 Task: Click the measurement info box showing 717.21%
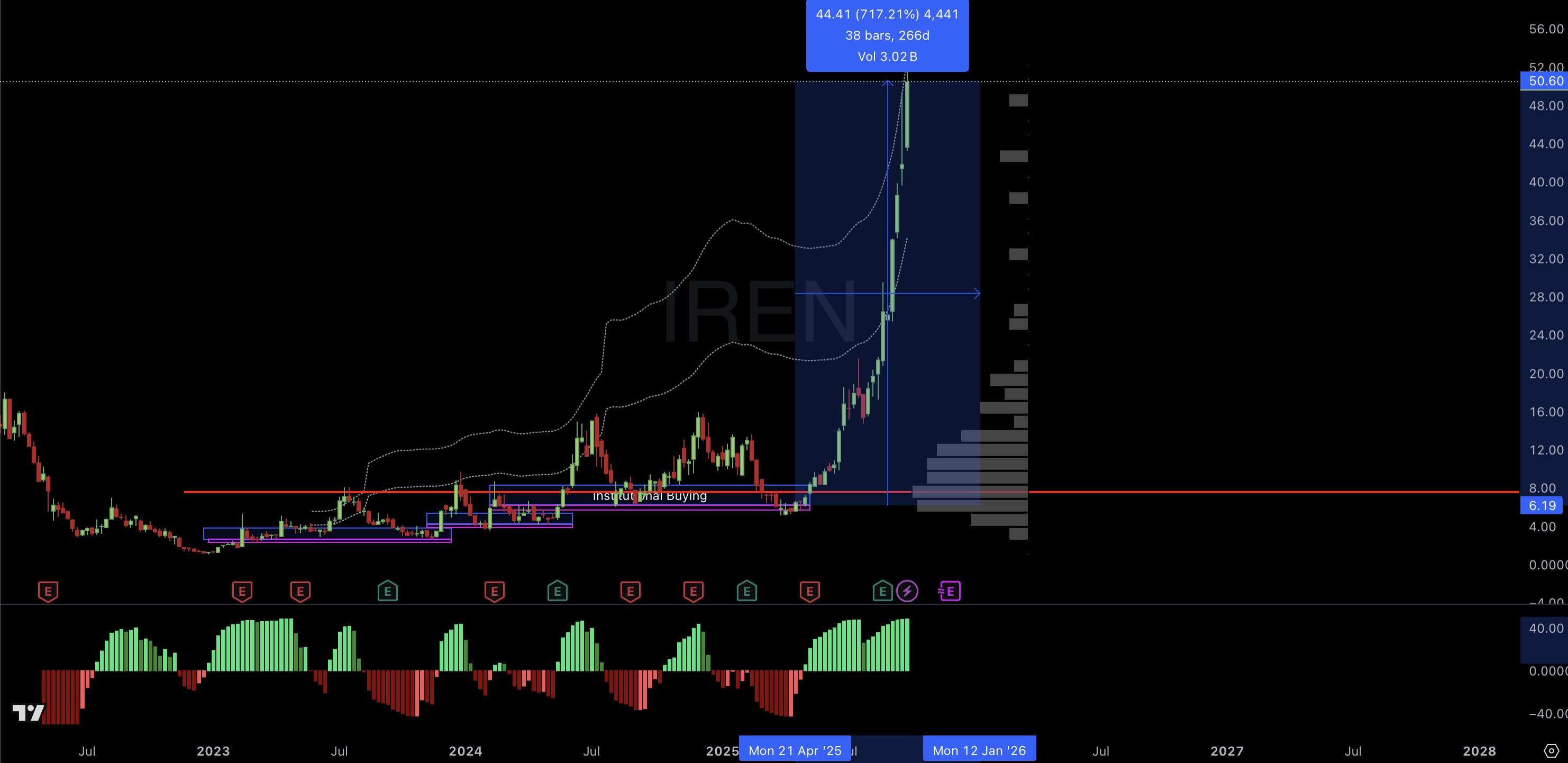pos(887,35)
